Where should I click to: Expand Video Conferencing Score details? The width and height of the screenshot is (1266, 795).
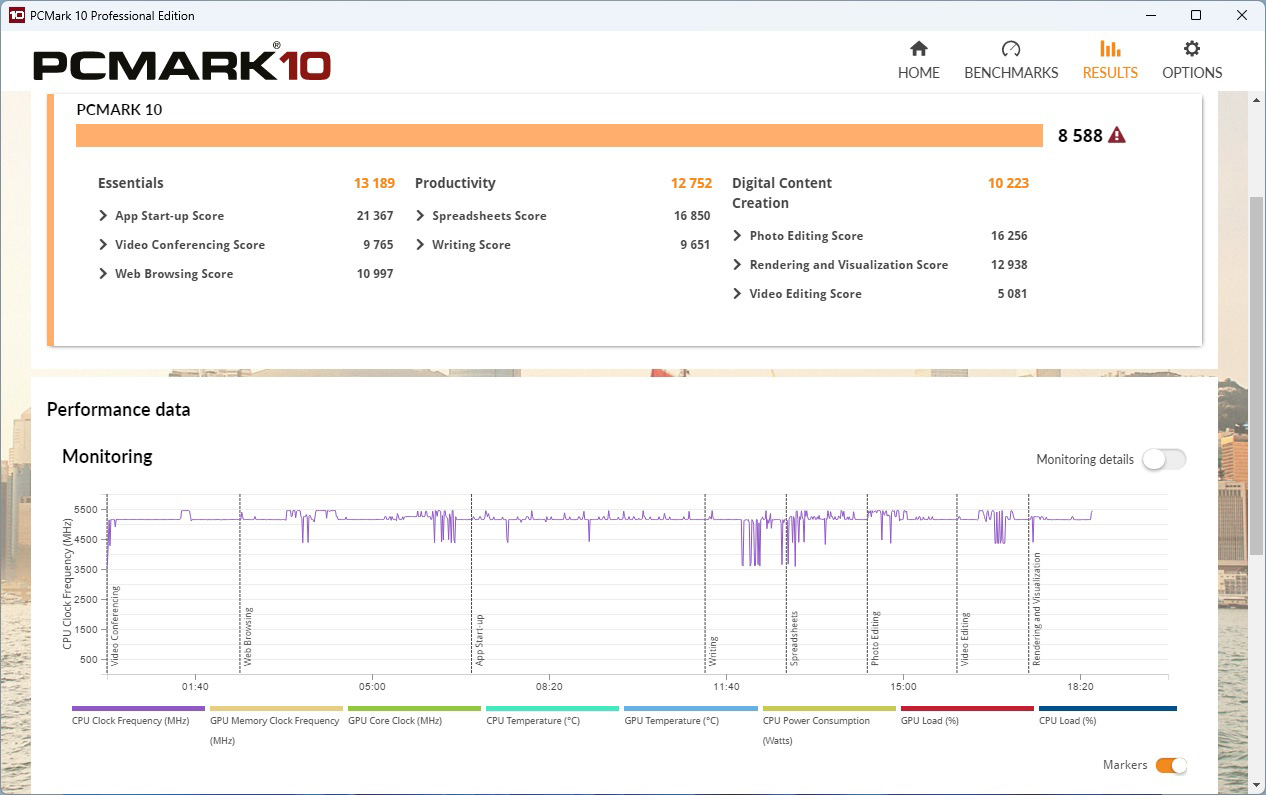(x=103, y=245)
